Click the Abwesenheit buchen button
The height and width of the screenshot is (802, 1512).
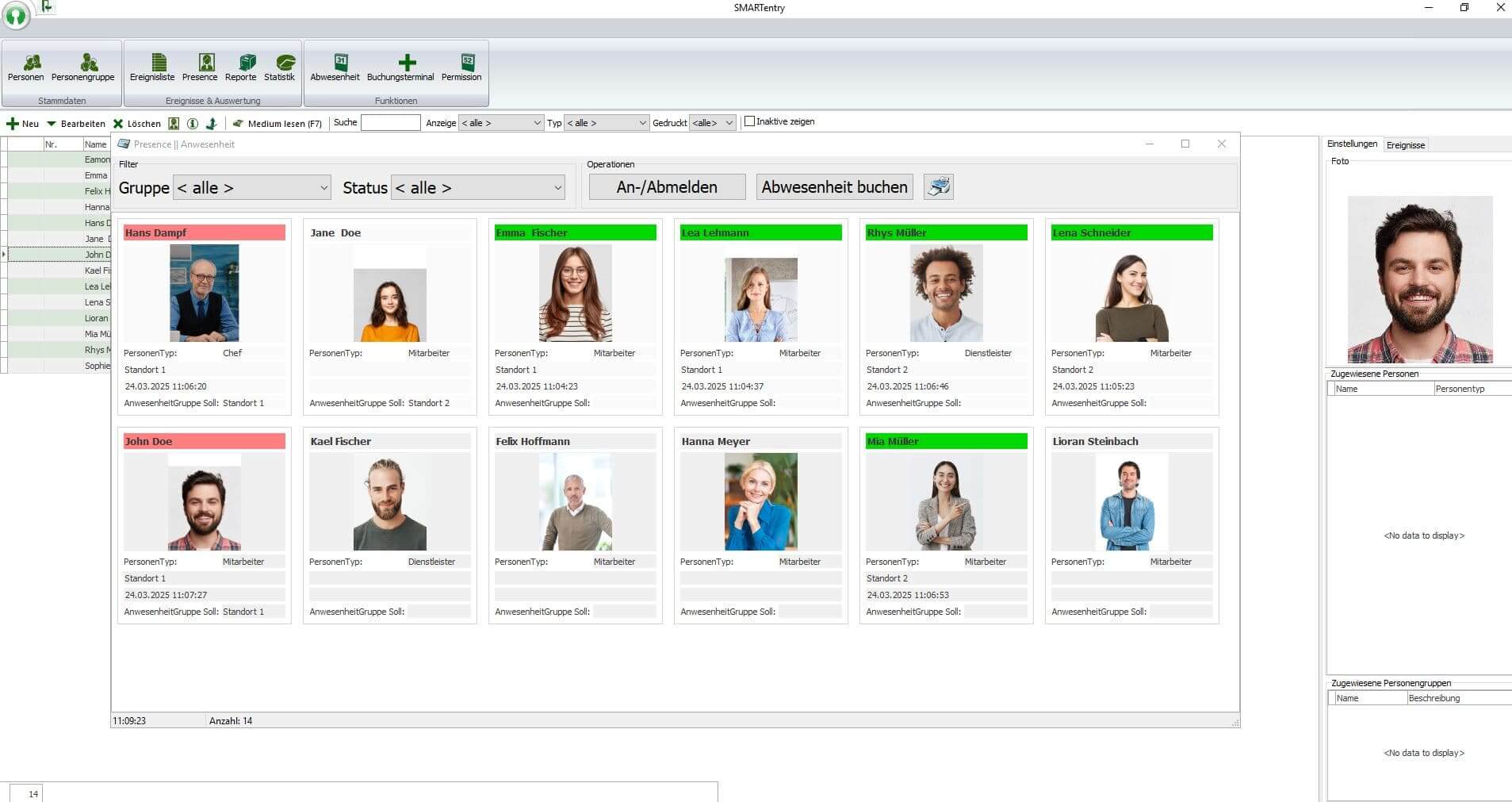pyautogui.click(x=834, y=186)
